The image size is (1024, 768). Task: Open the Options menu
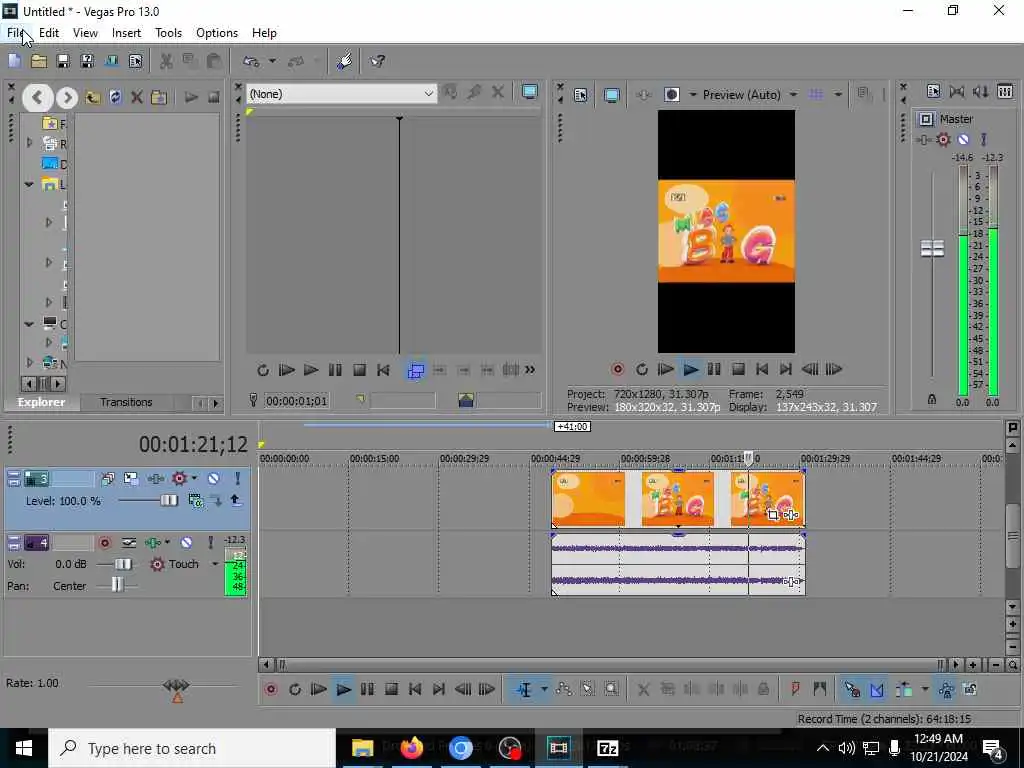tap(217, 33)
